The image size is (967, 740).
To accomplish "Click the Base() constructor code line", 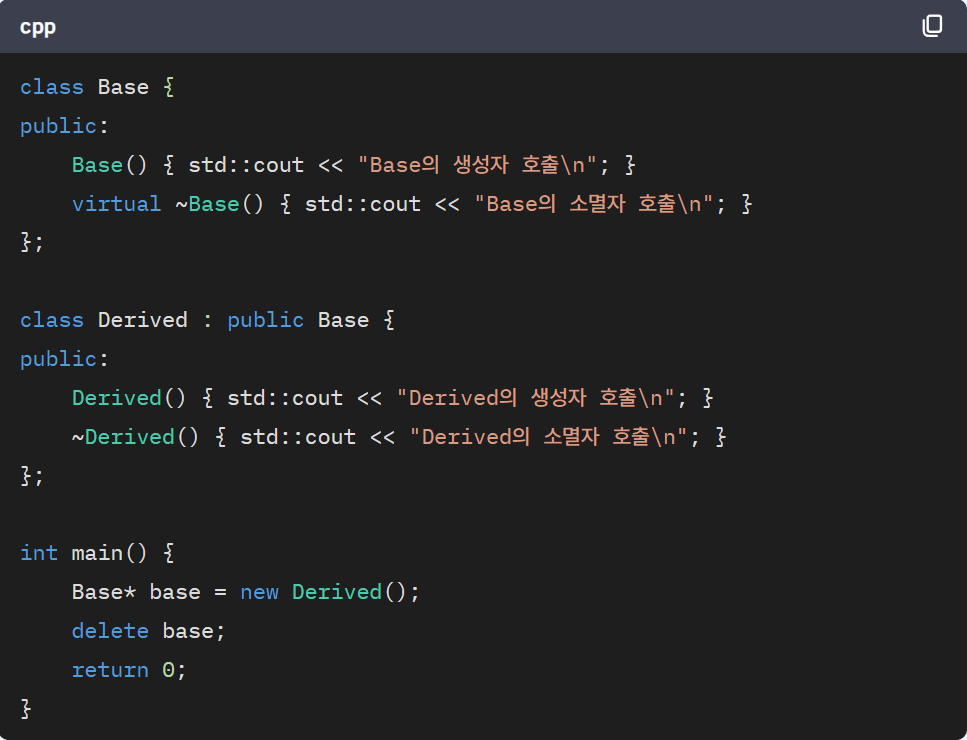I will point(353,165).
